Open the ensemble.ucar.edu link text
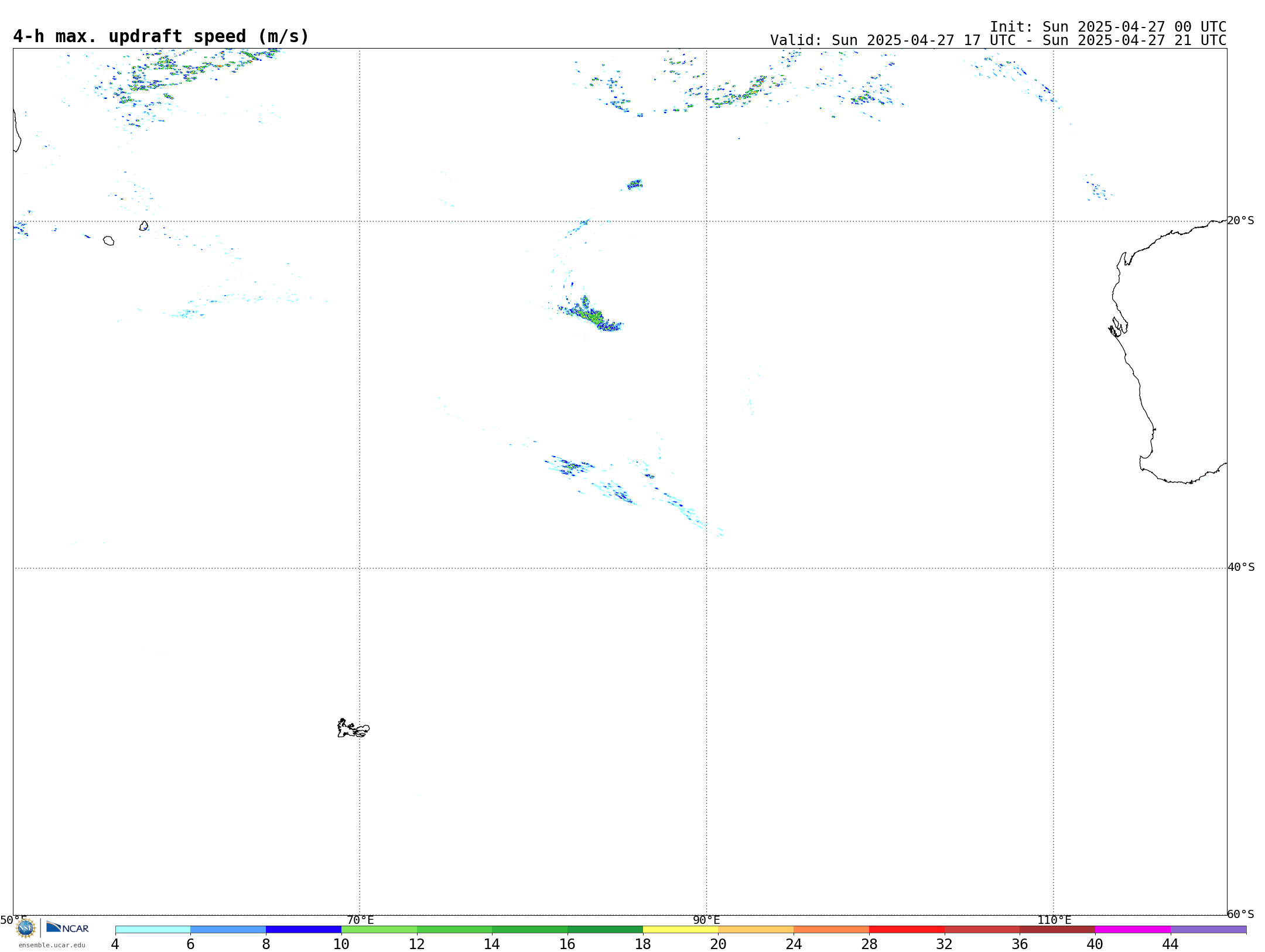Viewport: 1265px width, 952px height. coord(52,945)
